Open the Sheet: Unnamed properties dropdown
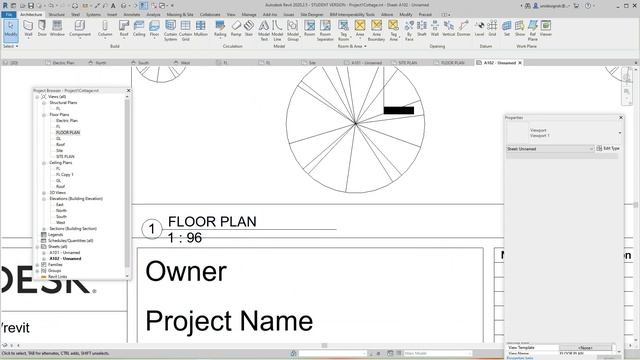Viewport: 640px width, 360px height. [x=550, y=149]
